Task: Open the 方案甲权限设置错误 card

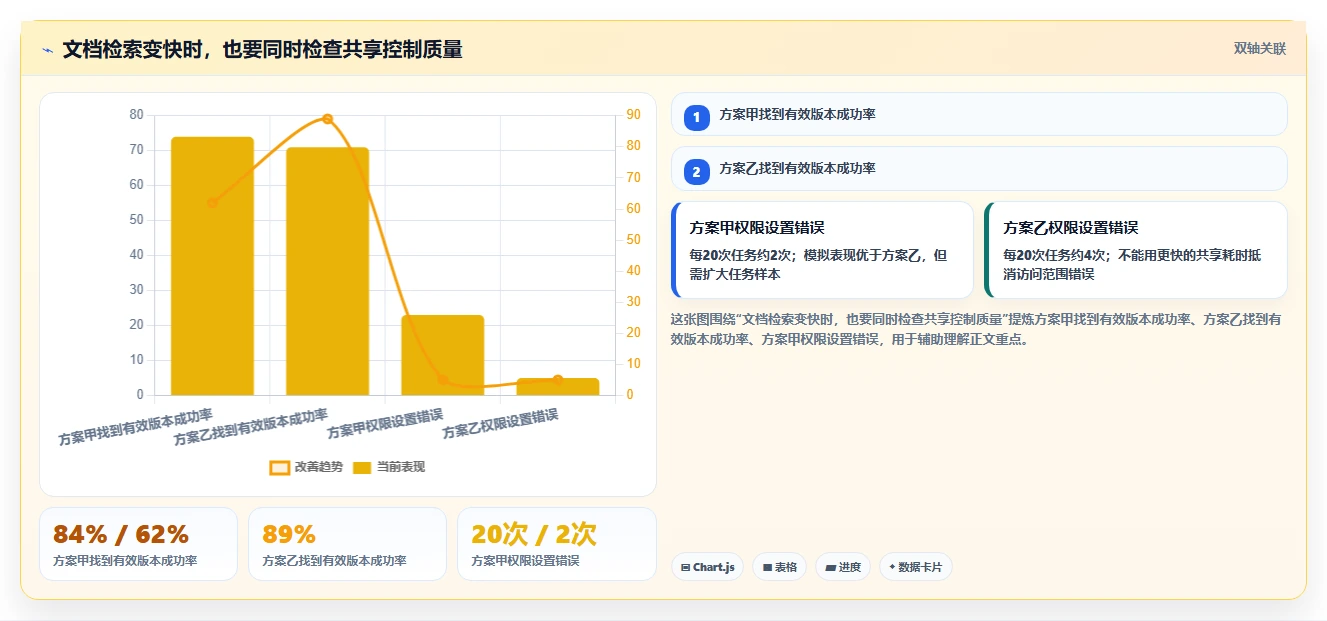Action: 822,250
